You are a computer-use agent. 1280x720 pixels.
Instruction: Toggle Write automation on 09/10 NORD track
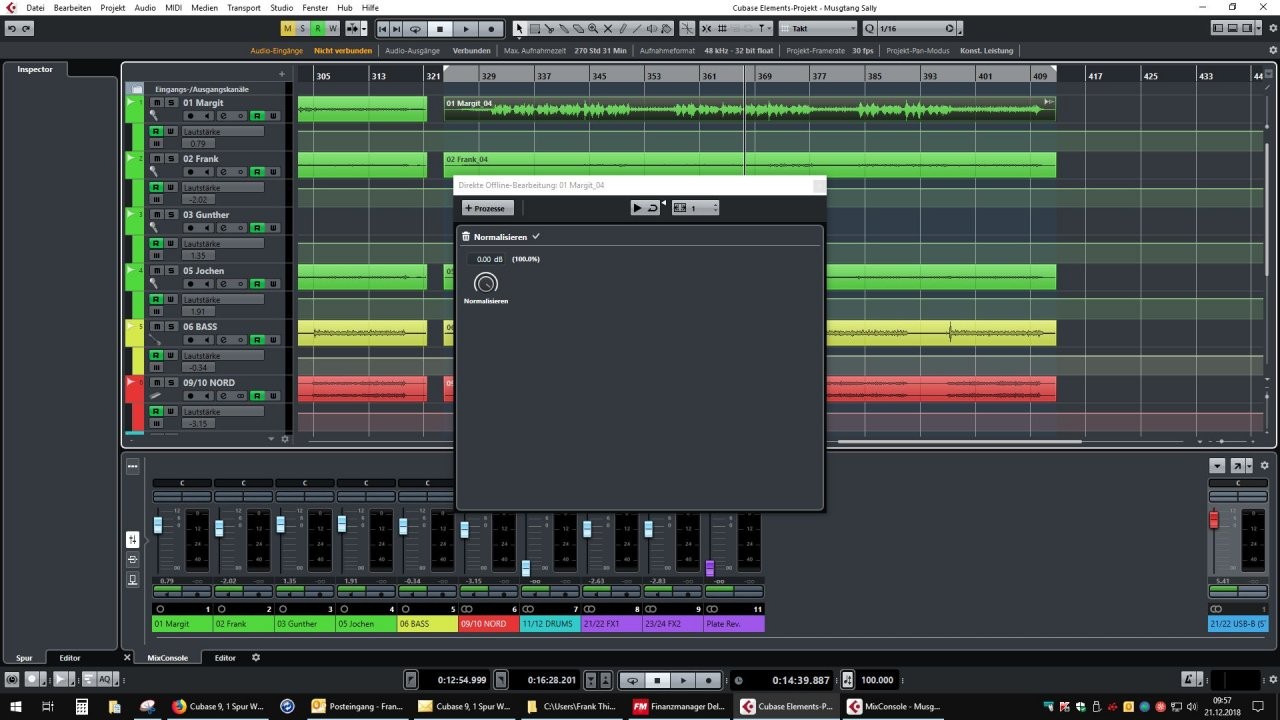coord(273,396)
